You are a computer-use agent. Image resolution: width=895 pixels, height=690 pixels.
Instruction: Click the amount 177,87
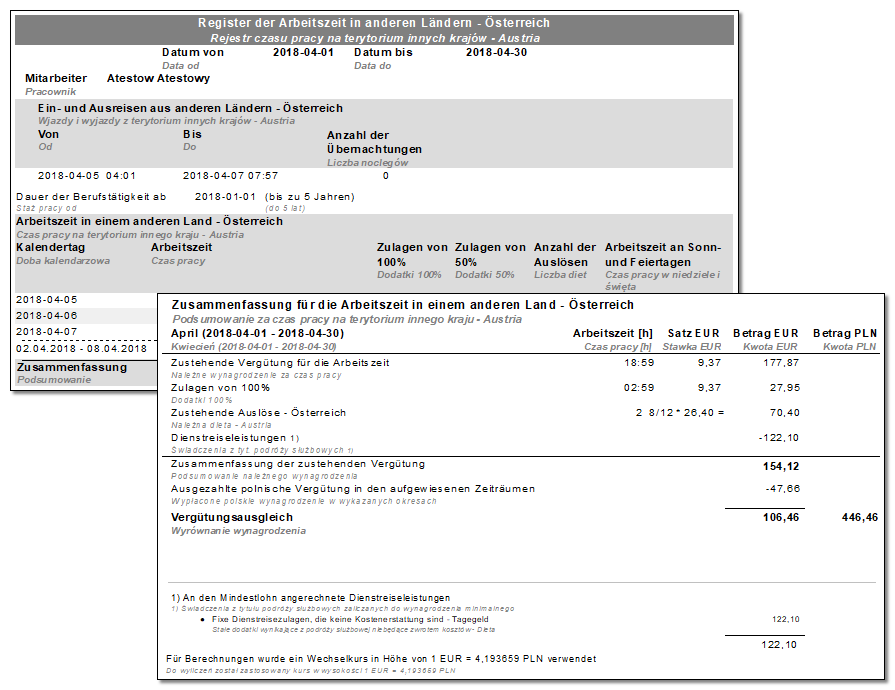(x=781, y=362)
